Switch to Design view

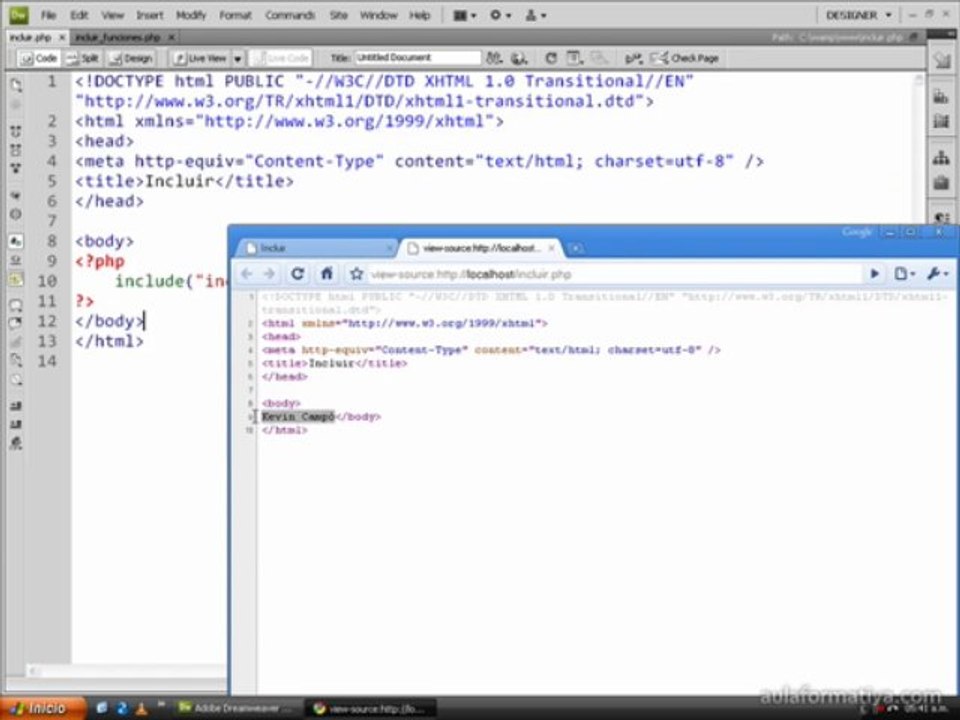pos(130,58)
